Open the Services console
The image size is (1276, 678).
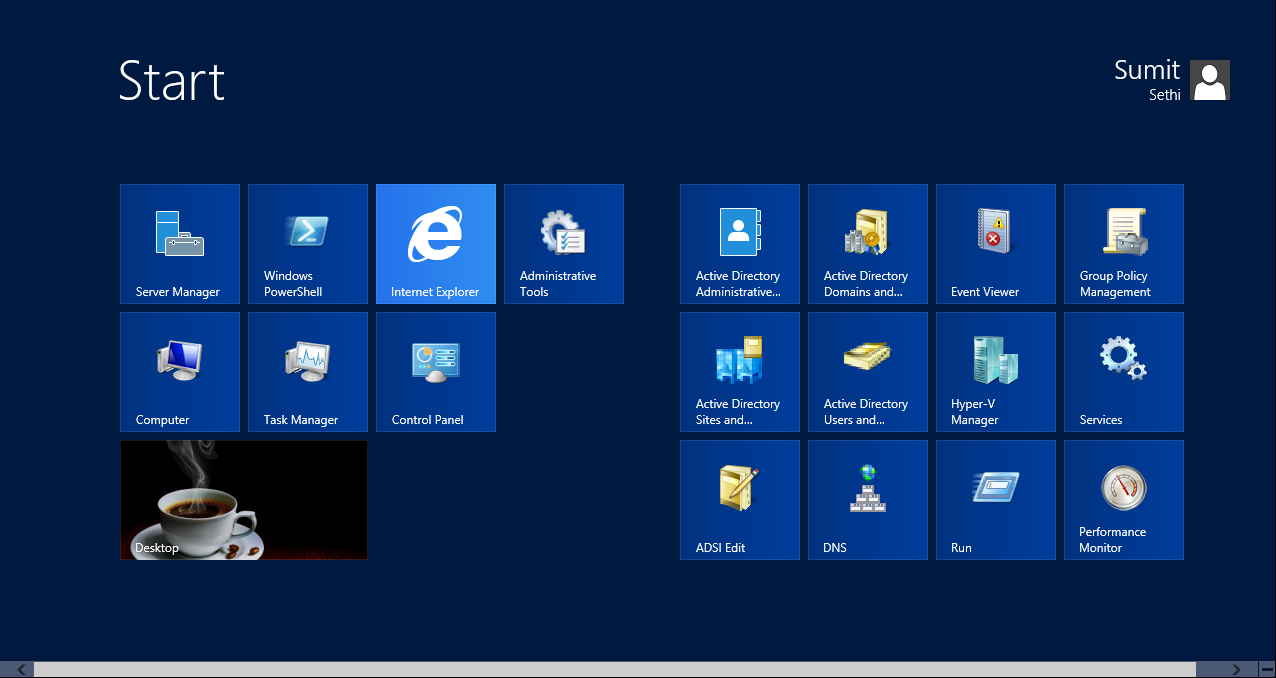pos(1123,371)
